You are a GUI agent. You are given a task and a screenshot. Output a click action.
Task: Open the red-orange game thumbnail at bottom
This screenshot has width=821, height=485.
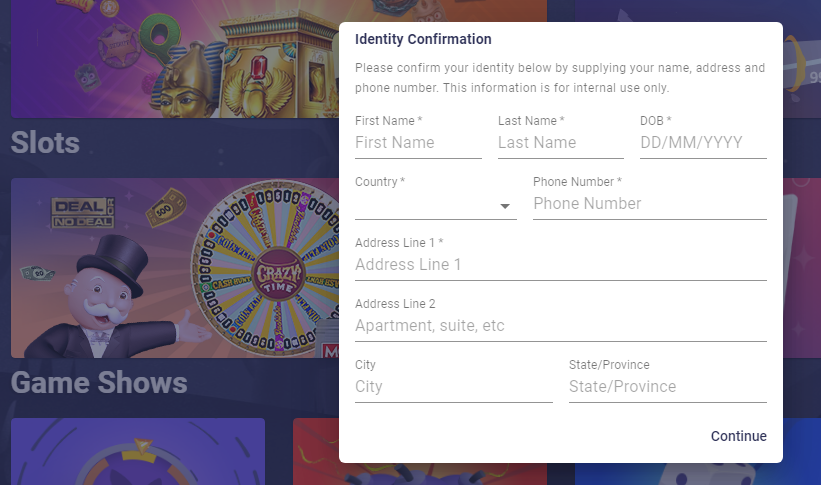[316, 452]
